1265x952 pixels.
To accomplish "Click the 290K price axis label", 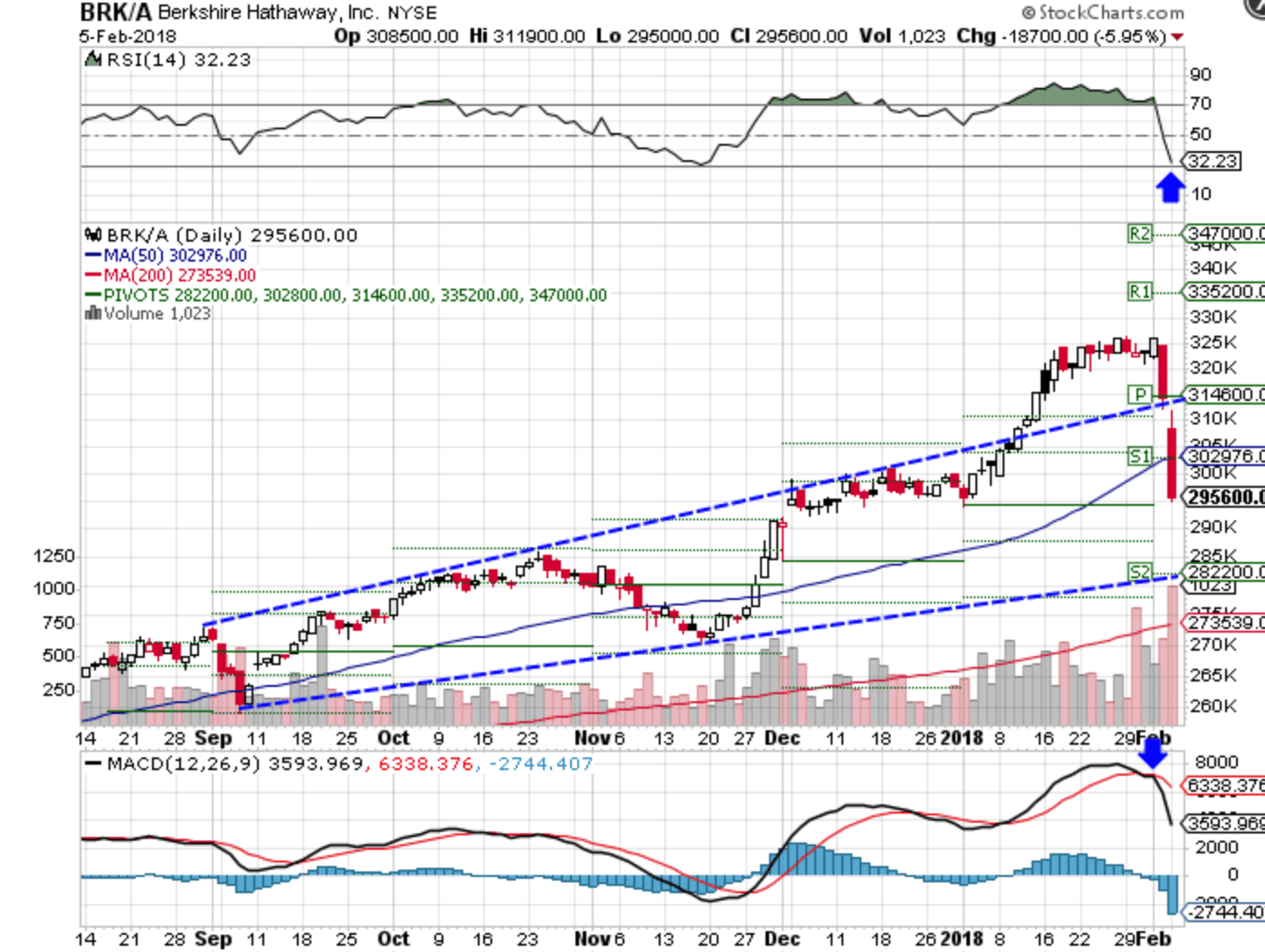I will click(1213, 527).
